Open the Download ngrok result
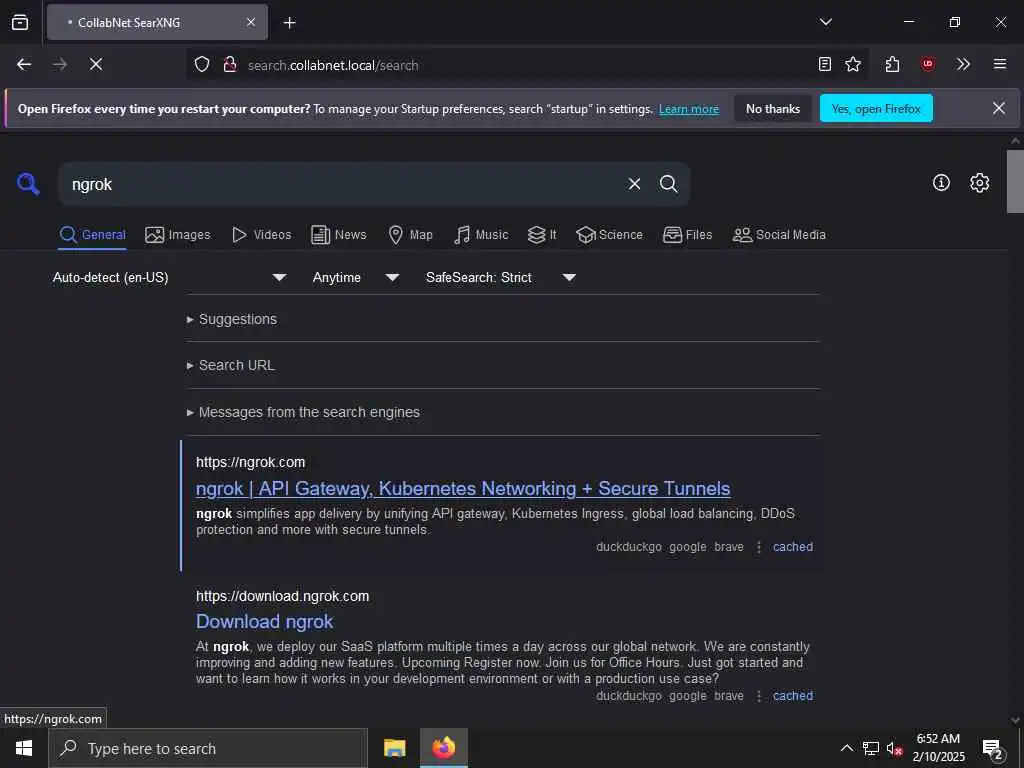Viewport: 1024px width, 768px height. tap(264, 622)
